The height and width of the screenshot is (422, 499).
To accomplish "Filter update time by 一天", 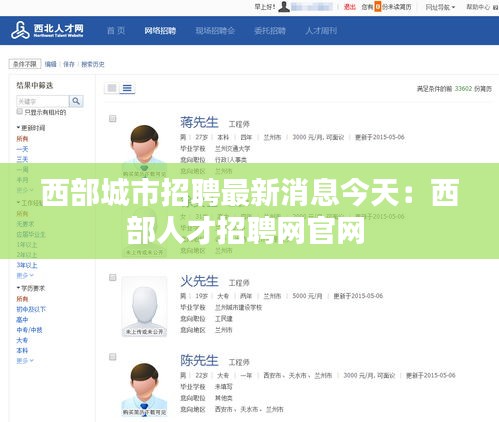I will coord(22,149).
